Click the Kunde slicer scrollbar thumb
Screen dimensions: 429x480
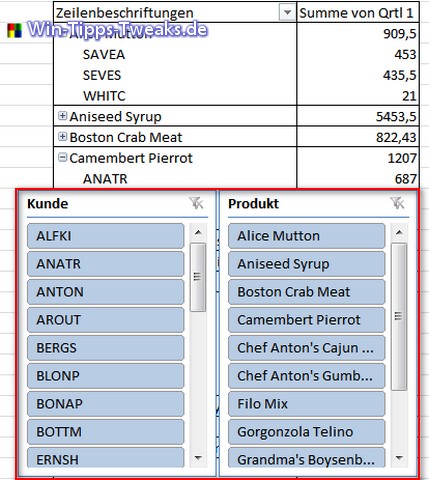(x=198, y=277)
